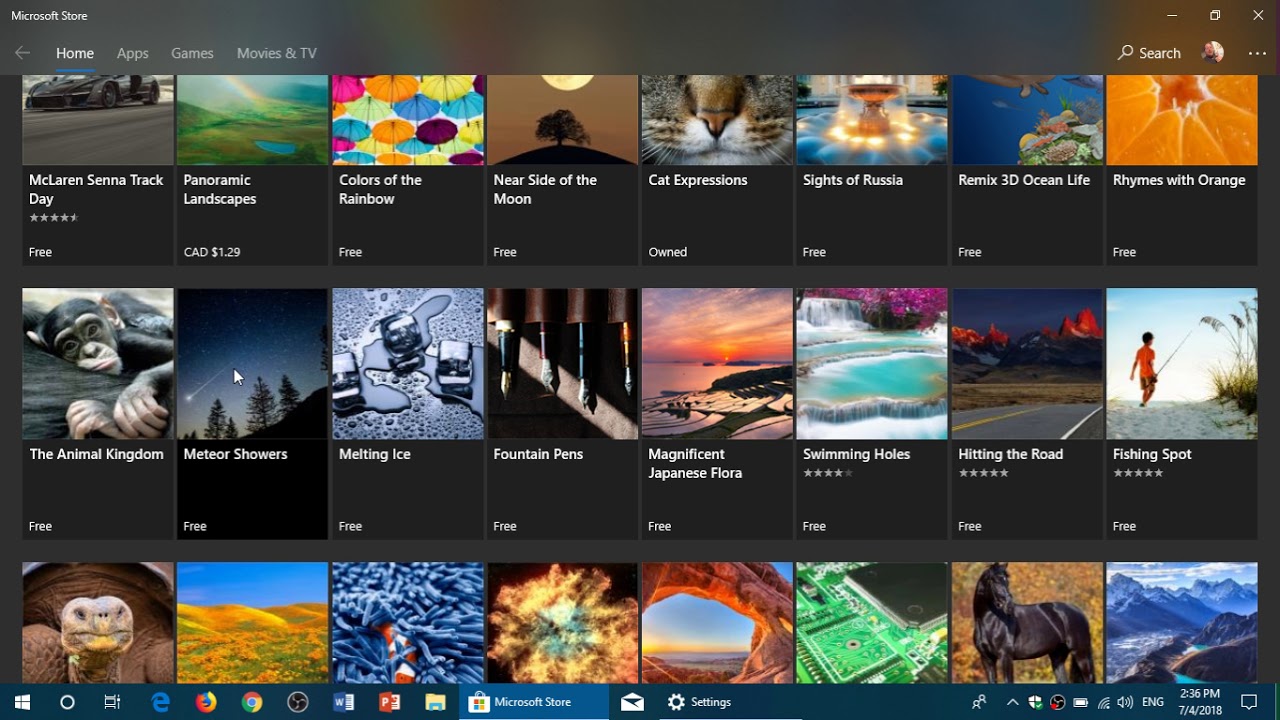This screenshot has width=1280, height=720.
Task: Open the Mail app in the taskbar
Action: 632,702
